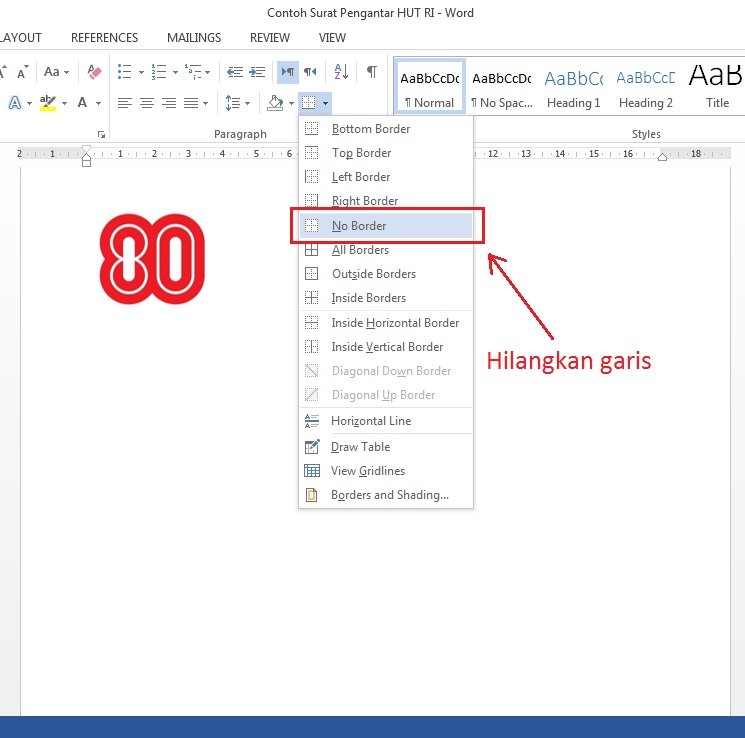
Task: Insert a Horizontal Line from borders menu
Action: (371, 421)
